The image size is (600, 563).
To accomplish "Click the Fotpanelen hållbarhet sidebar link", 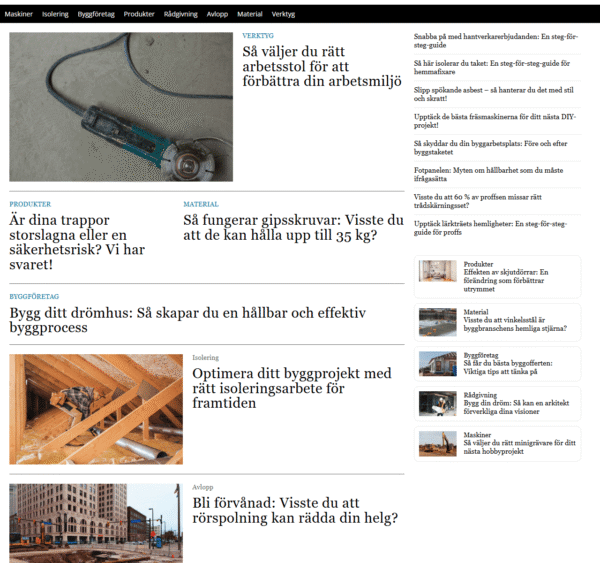I will coord(489,174).
